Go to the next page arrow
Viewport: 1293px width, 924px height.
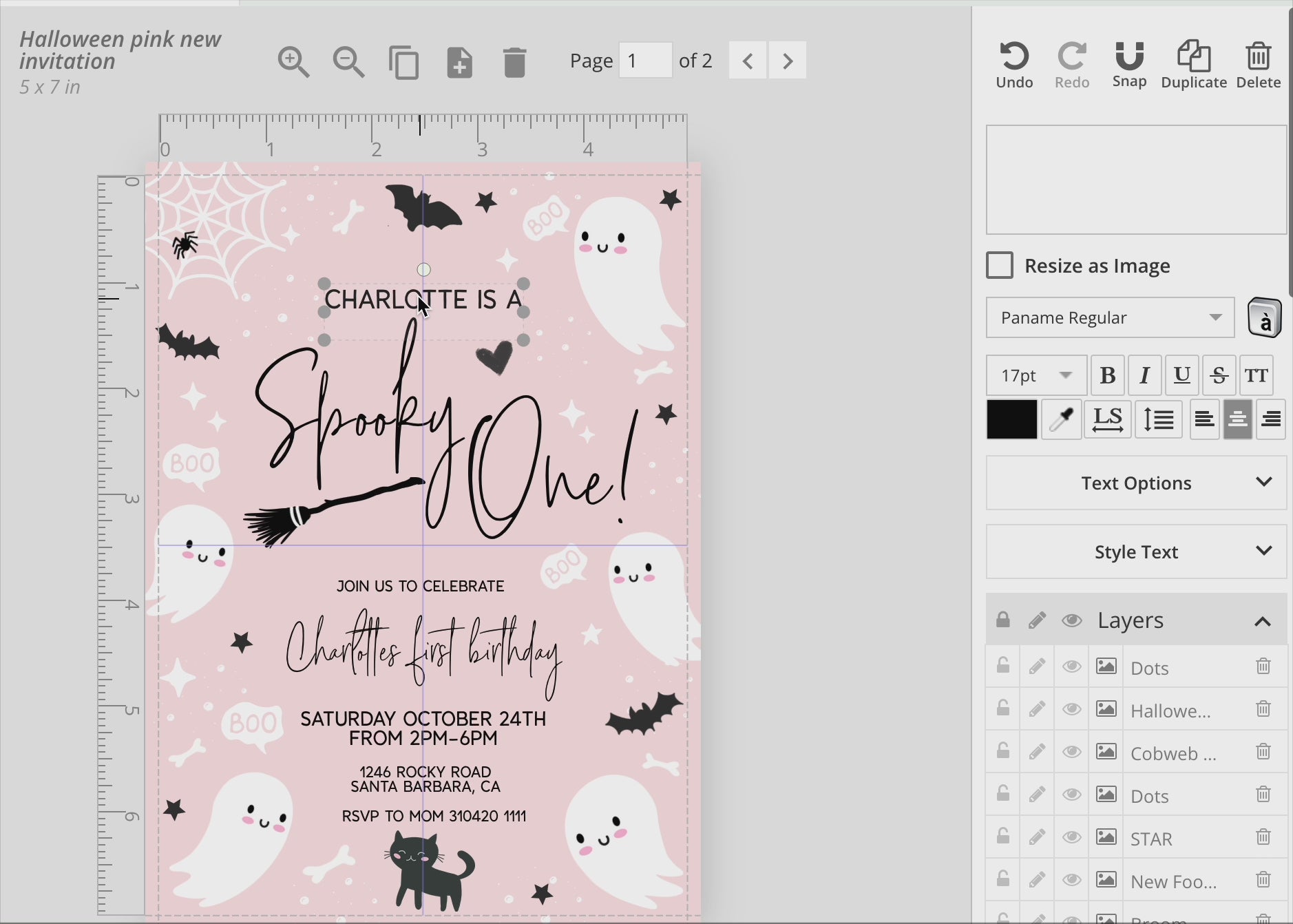[x=788, y=61]
